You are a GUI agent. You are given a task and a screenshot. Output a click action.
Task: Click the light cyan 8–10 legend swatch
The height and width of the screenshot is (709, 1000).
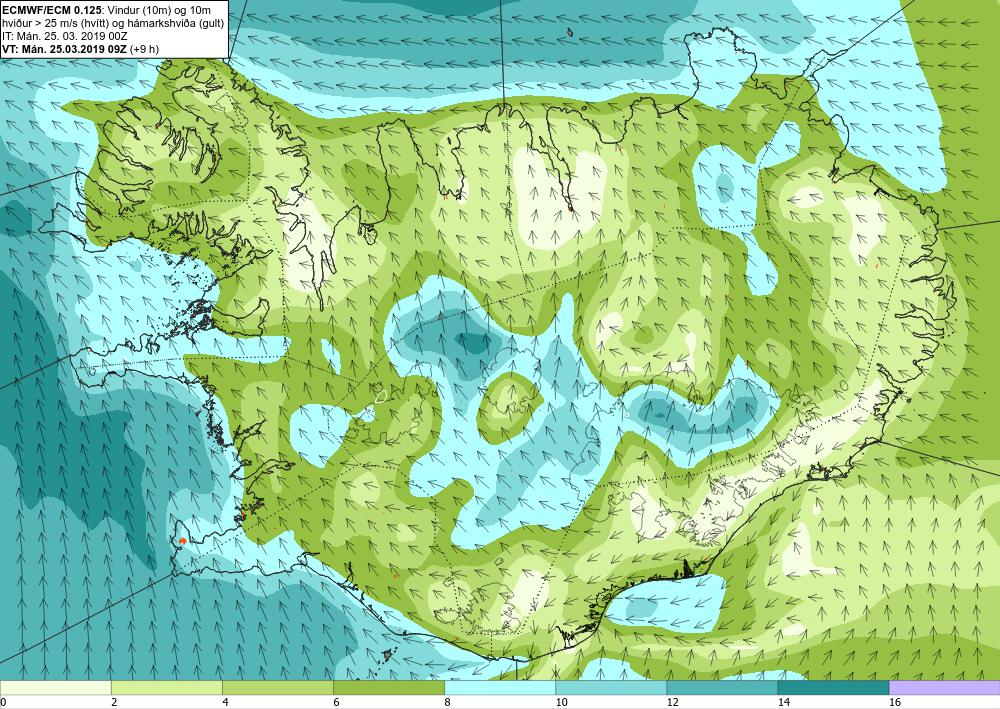(500, 687)
